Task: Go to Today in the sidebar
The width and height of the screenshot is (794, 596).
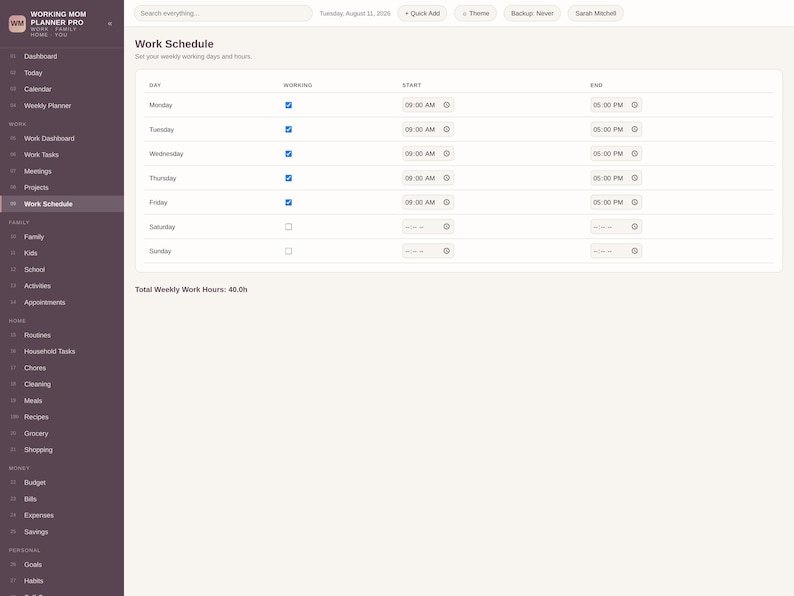Action: click(62, 72)
